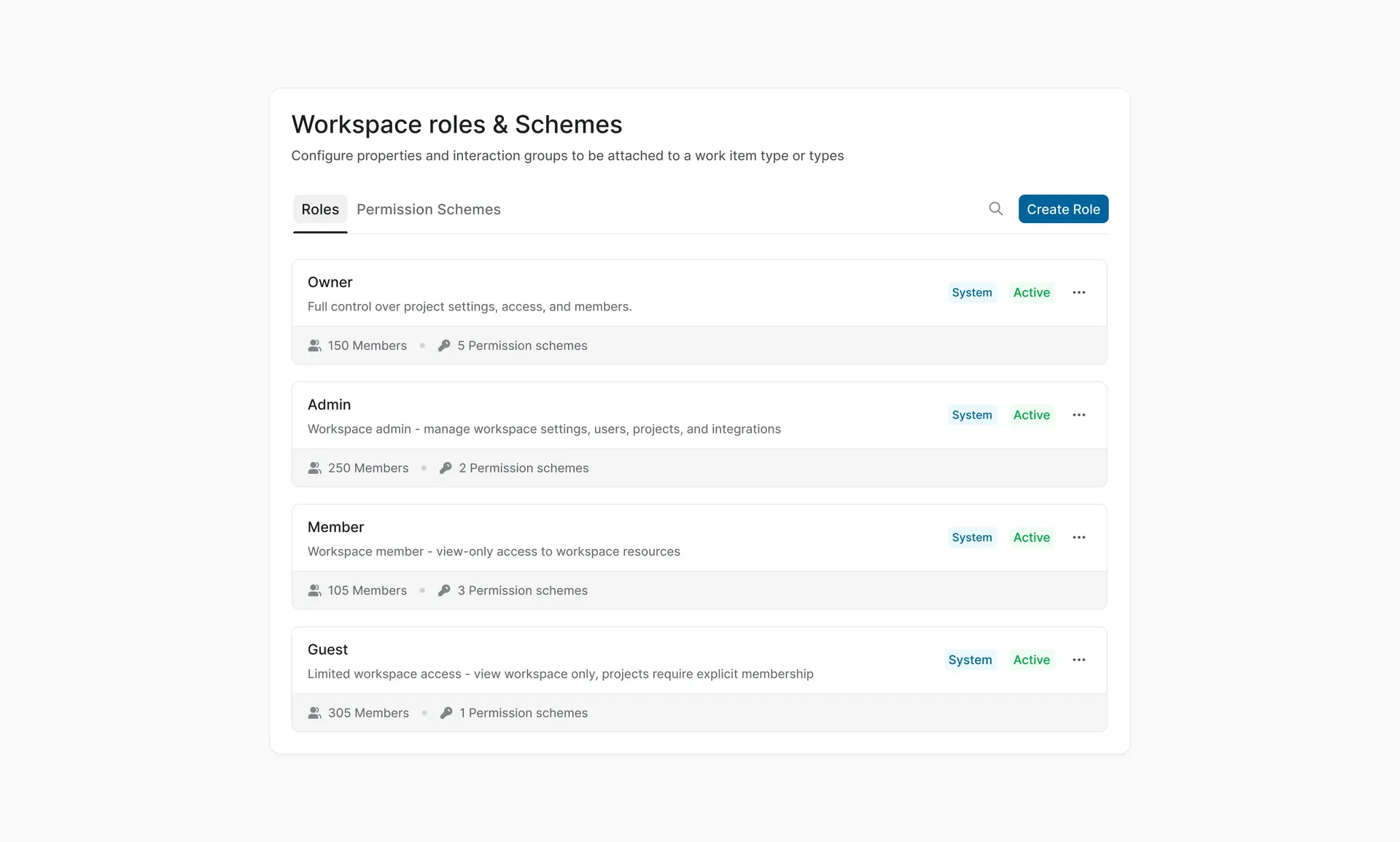Click the Active badge on Guest row
The height and width of the screenshot is (842, 1400).
pyautogui.click(x=1032, y=660)
